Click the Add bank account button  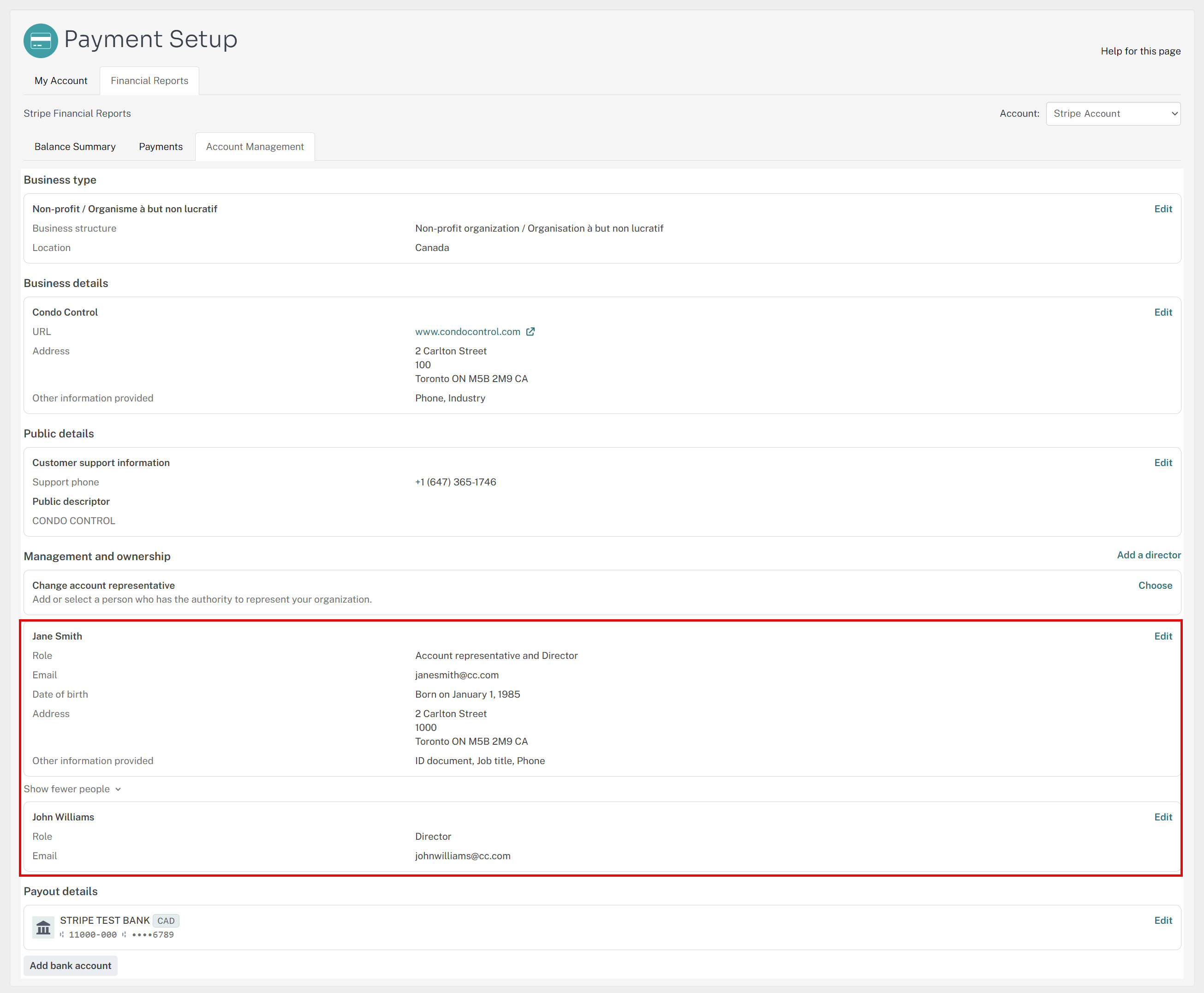70,965
